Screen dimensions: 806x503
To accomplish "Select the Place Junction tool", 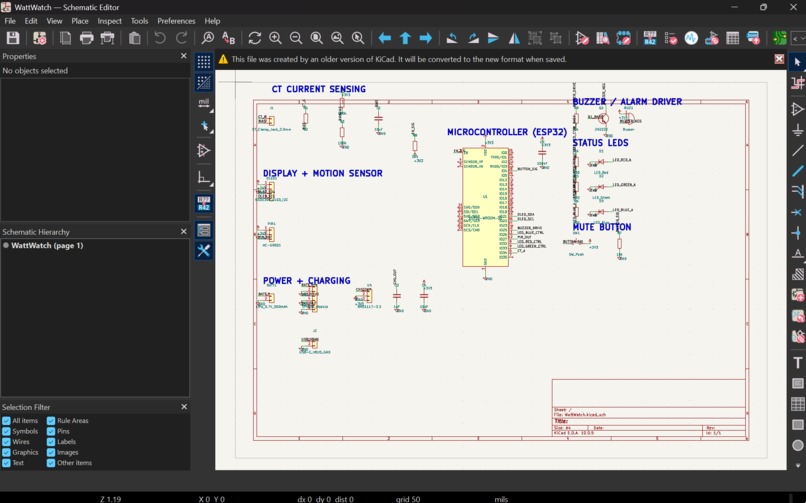I will click(x=797, y=233).
